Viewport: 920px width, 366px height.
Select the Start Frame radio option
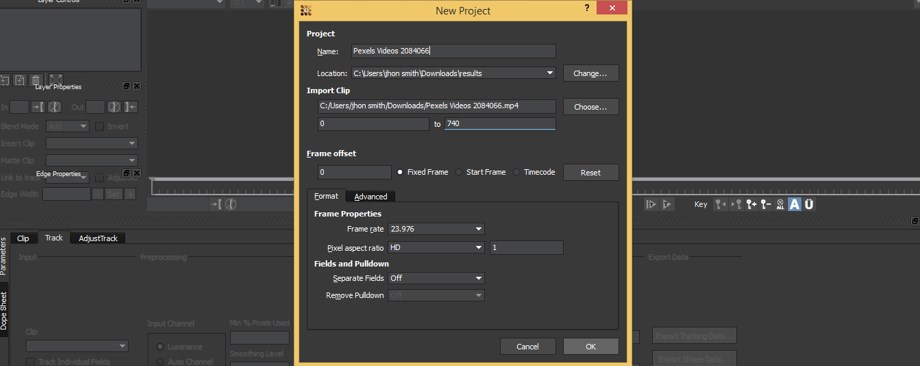459,172
